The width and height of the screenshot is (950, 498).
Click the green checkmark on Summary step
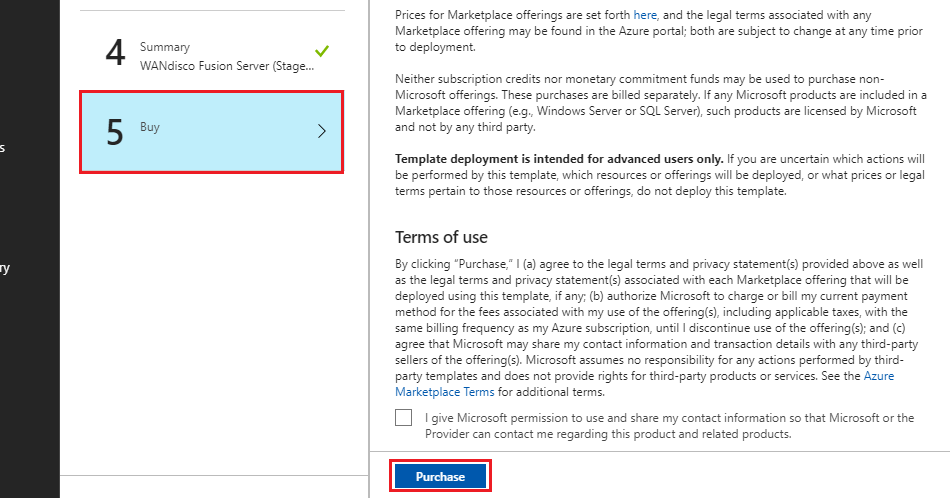click(322, 51)
